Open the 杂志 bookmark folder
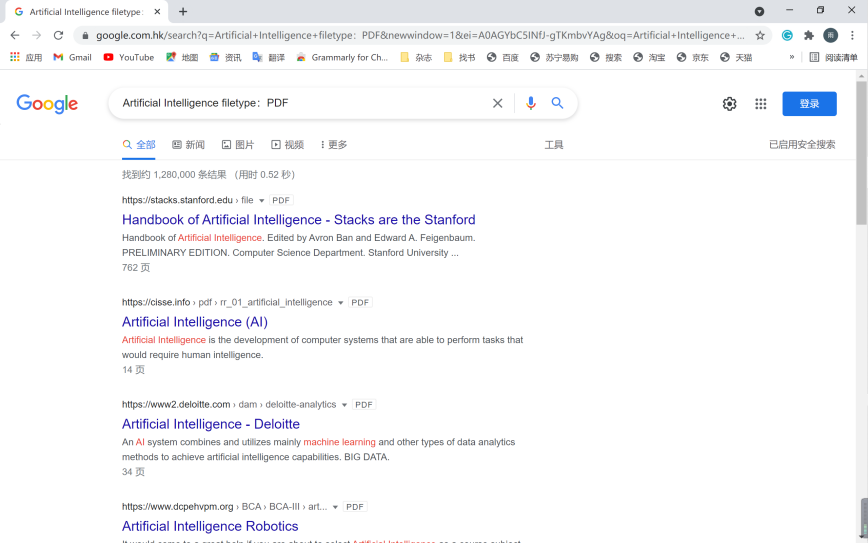 [416, 57]
